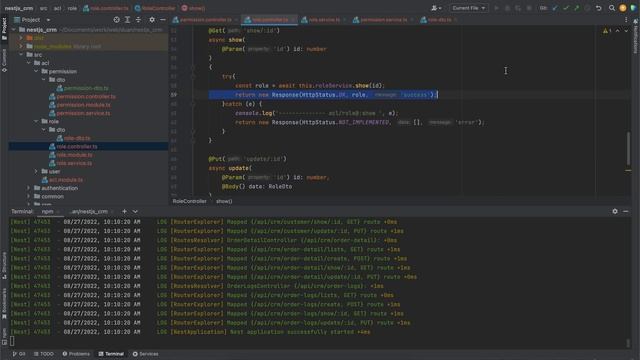This screenshot has width=640, height=360.
Task: Click the Git update project arrow
Action: 555,8
